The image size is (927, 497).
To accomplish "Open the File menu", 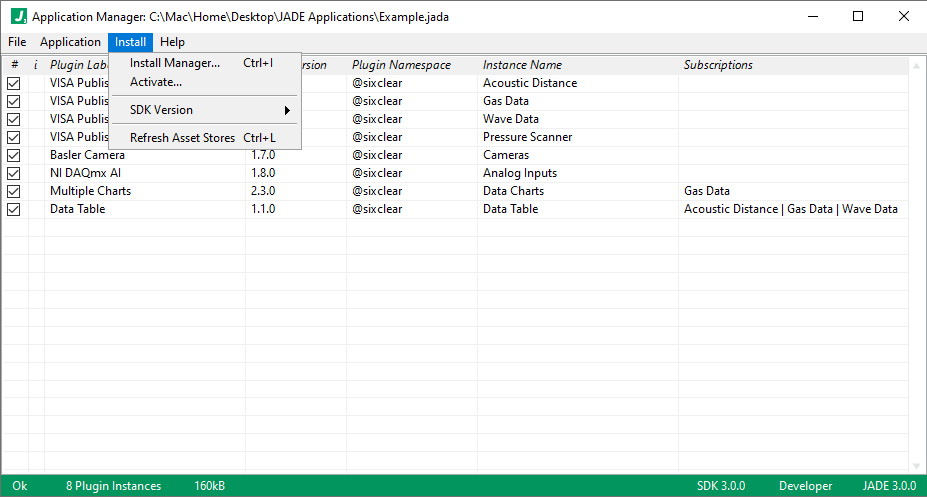I will [x=17, y=42].
